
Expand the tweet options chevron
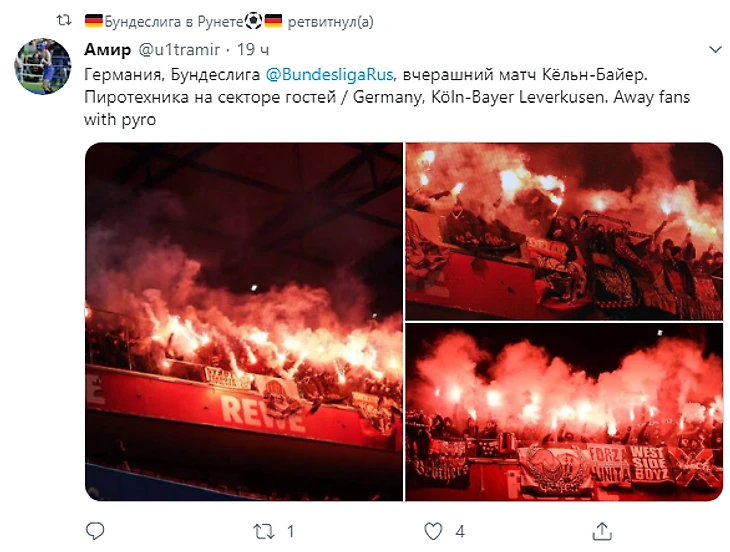point(715,49)
